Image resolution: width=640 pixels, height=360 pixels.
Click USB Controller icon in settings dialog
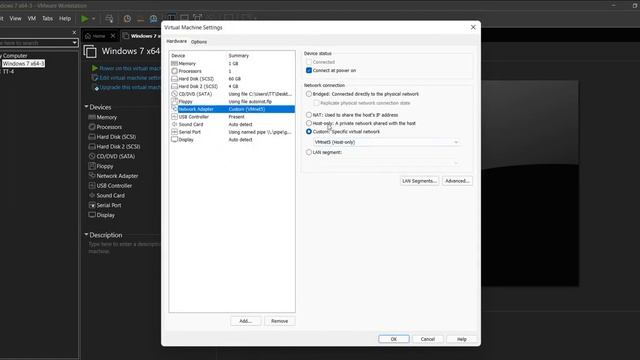(x=174, y=117)
